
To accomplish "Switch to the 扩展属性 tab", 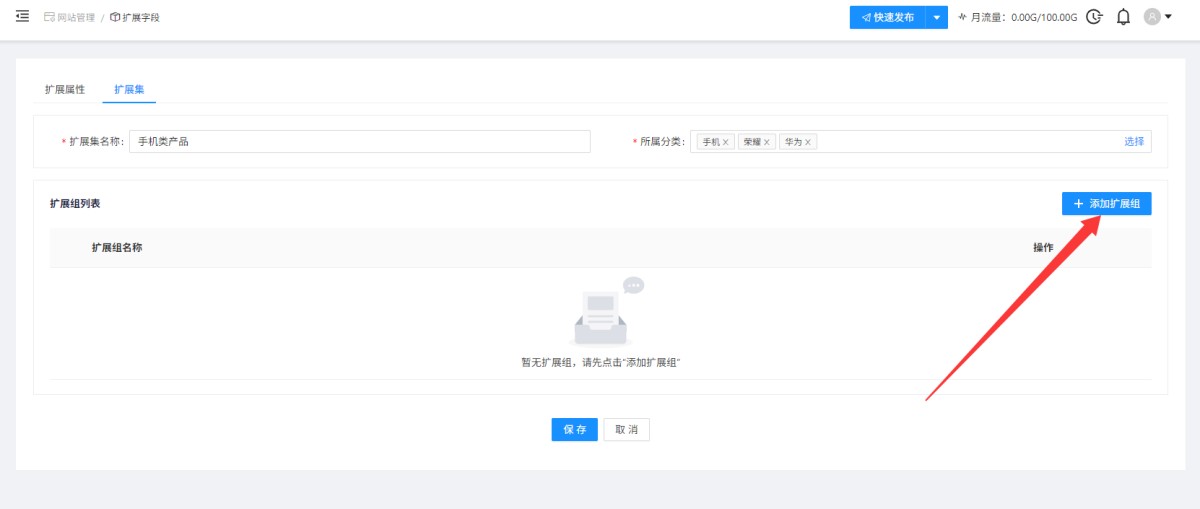I will click(65, 89).
